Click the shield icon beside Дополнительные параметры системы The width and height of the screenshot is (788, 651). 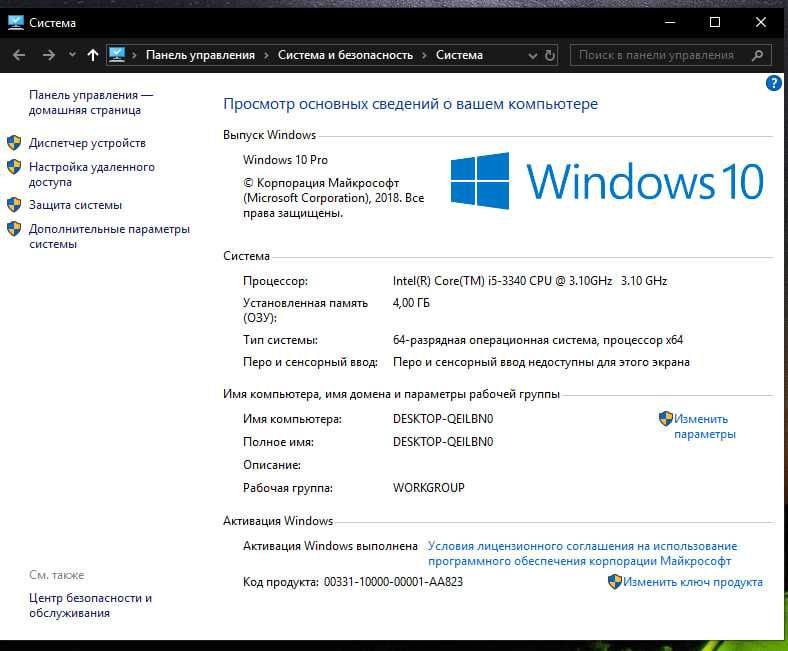pyautogui.click(x=14, y=229)
